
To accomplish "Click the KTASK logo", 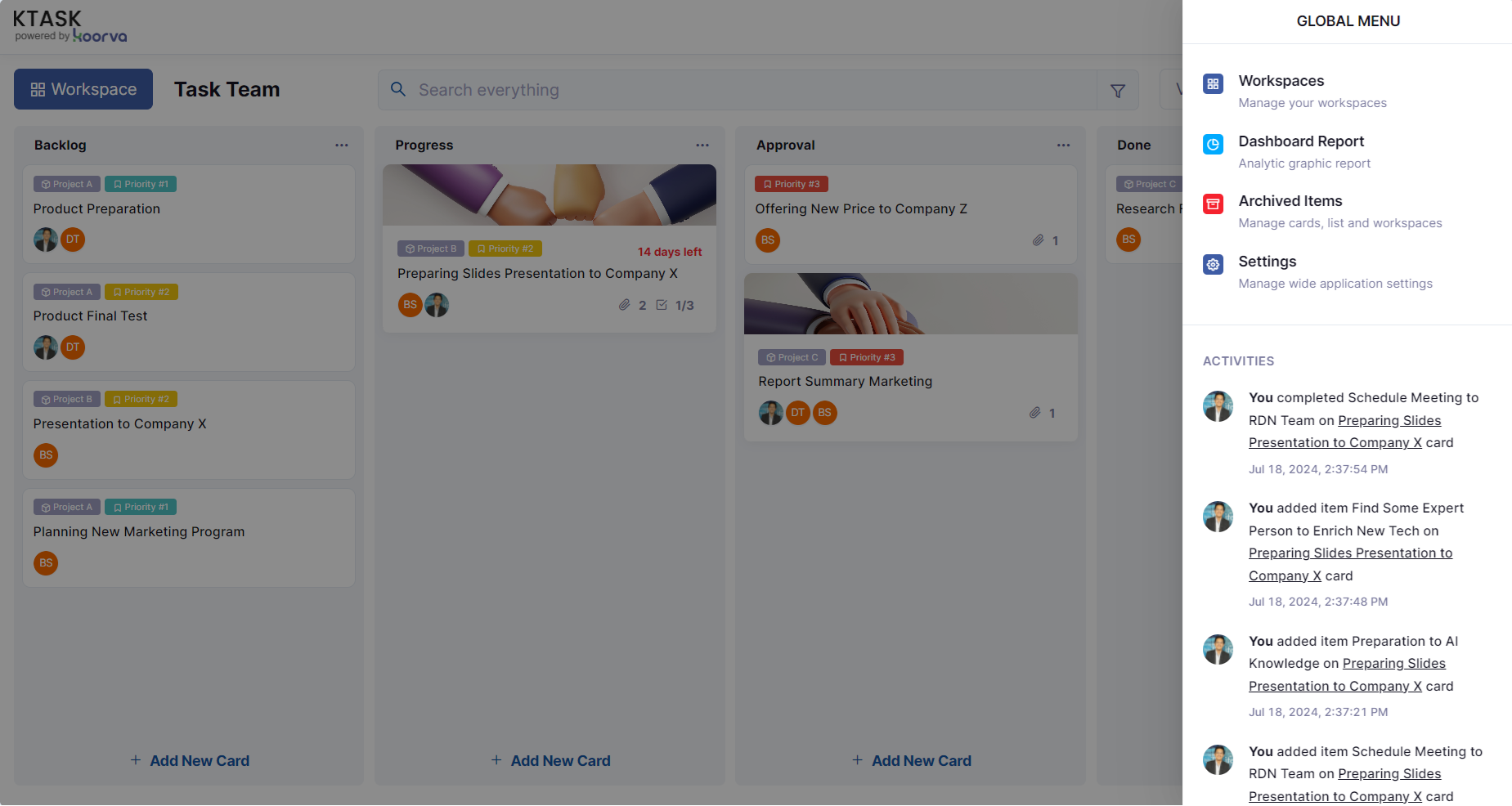I will [x=70, y=26].
